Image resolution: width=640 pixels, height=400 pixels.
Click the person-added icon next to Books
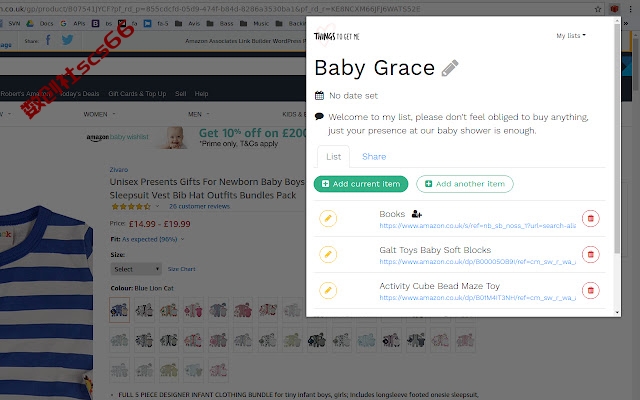tap(416, 214)
